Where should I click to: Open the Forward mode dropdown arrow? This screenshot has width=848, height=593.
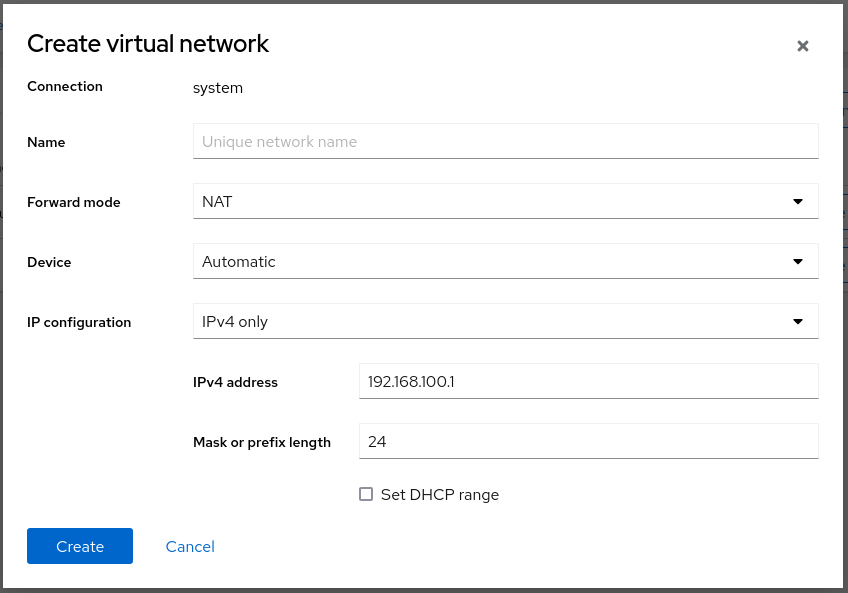tap(798, 201)
